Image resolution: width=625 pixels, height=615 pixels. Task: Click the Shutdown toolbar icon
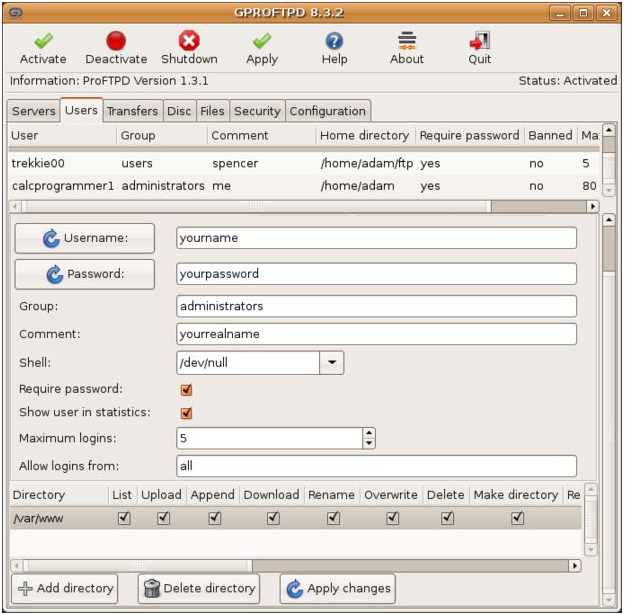pos(189,42)
